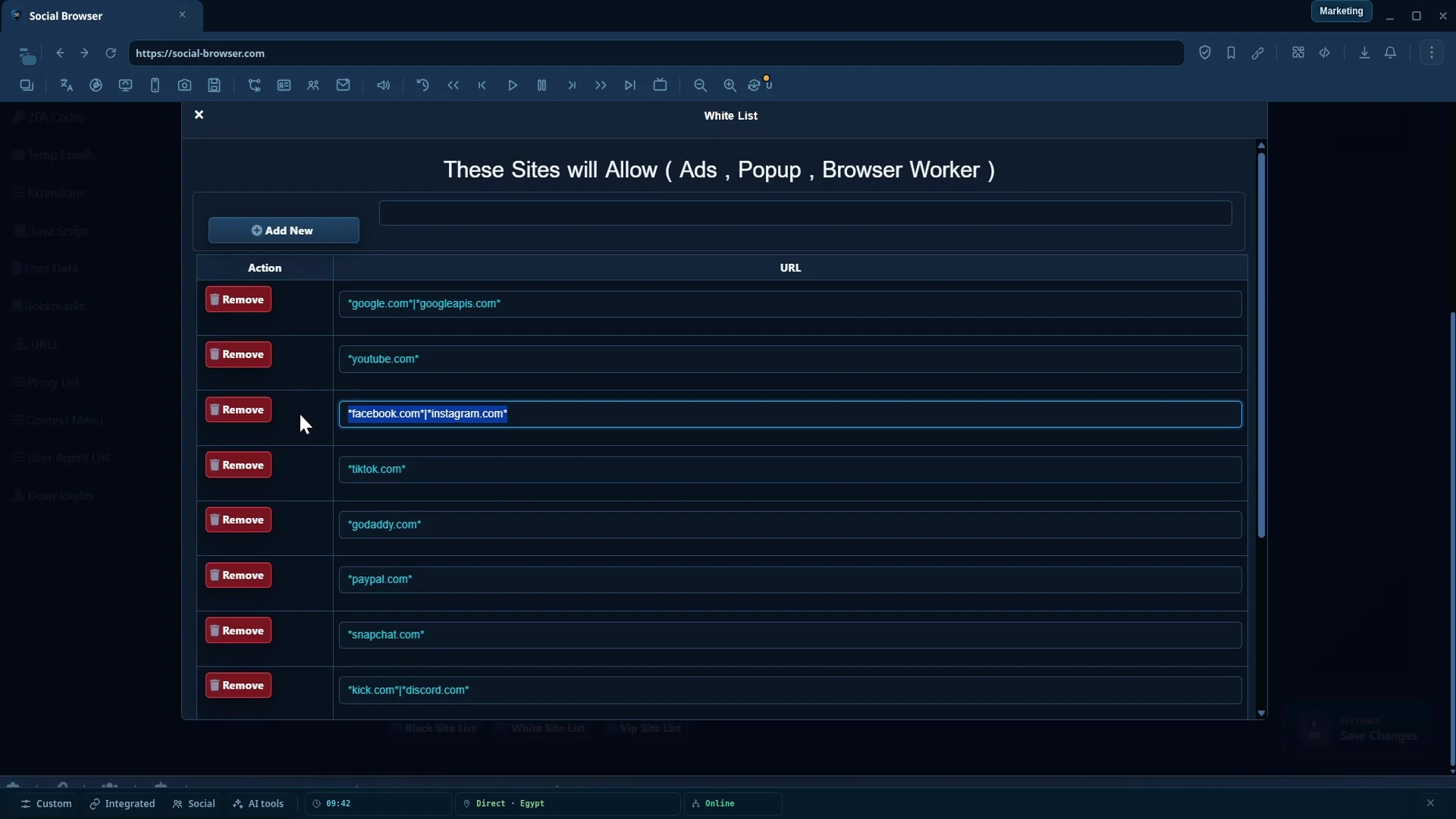
Task: Click the new URL input field
Action: [x=805, y=213]
